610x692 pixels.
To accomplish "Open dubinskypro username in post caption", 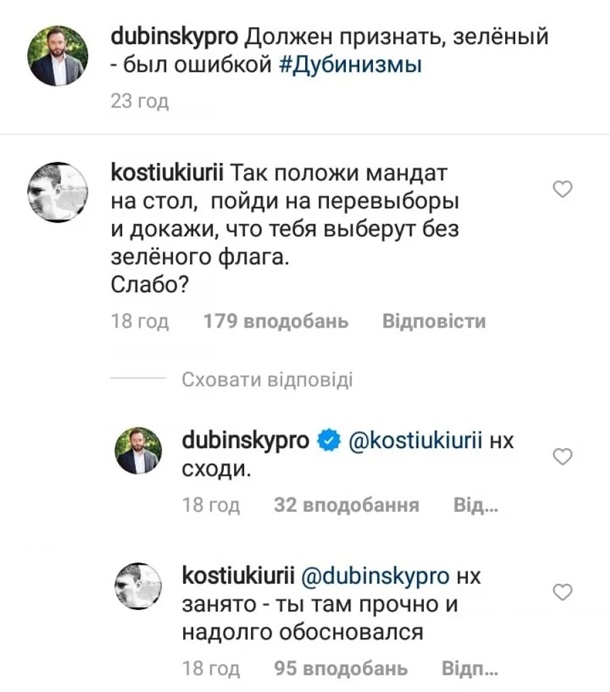I will pos(174,37).
